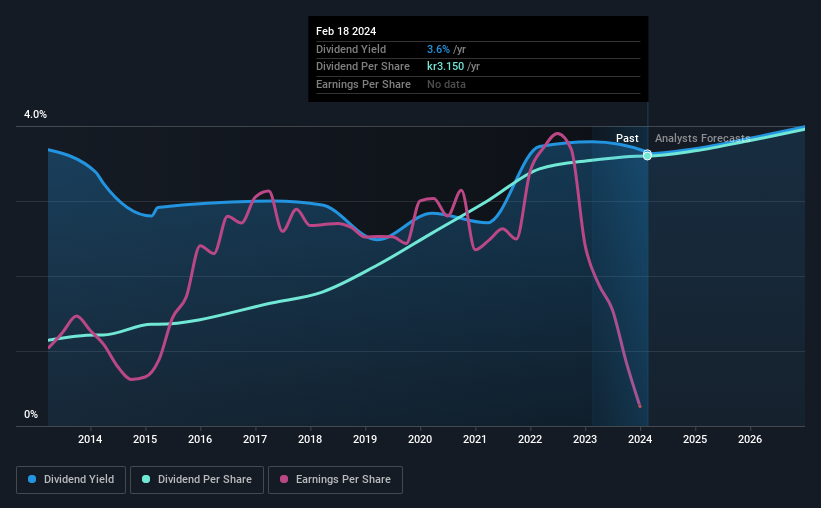Image resolution: width=821 pixels, height=508 pixels.
Task: Click the kr3.150 dividend per share value
Action: (446, 67)
